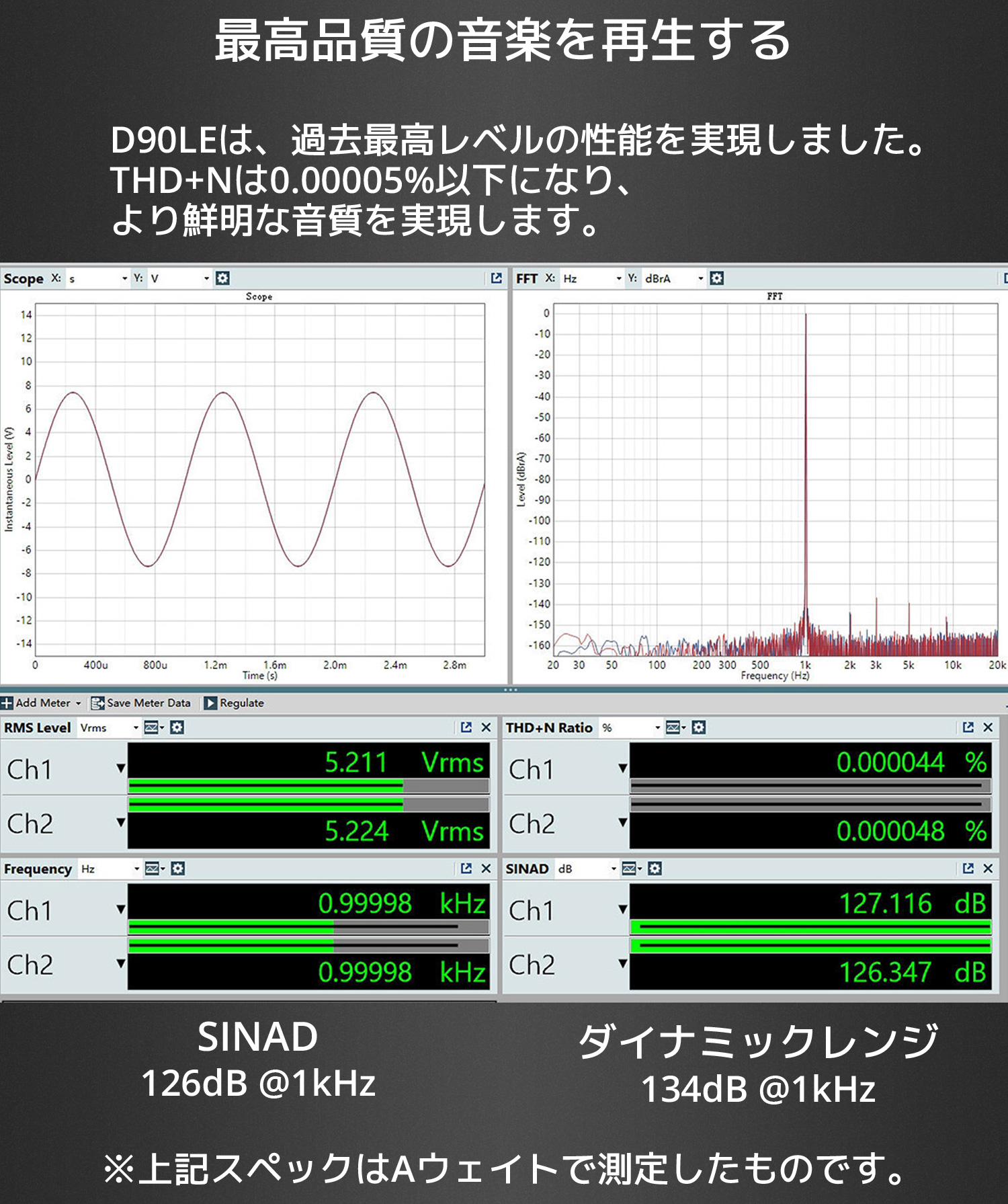Close the SINAD meter

[x=988, y=869]
